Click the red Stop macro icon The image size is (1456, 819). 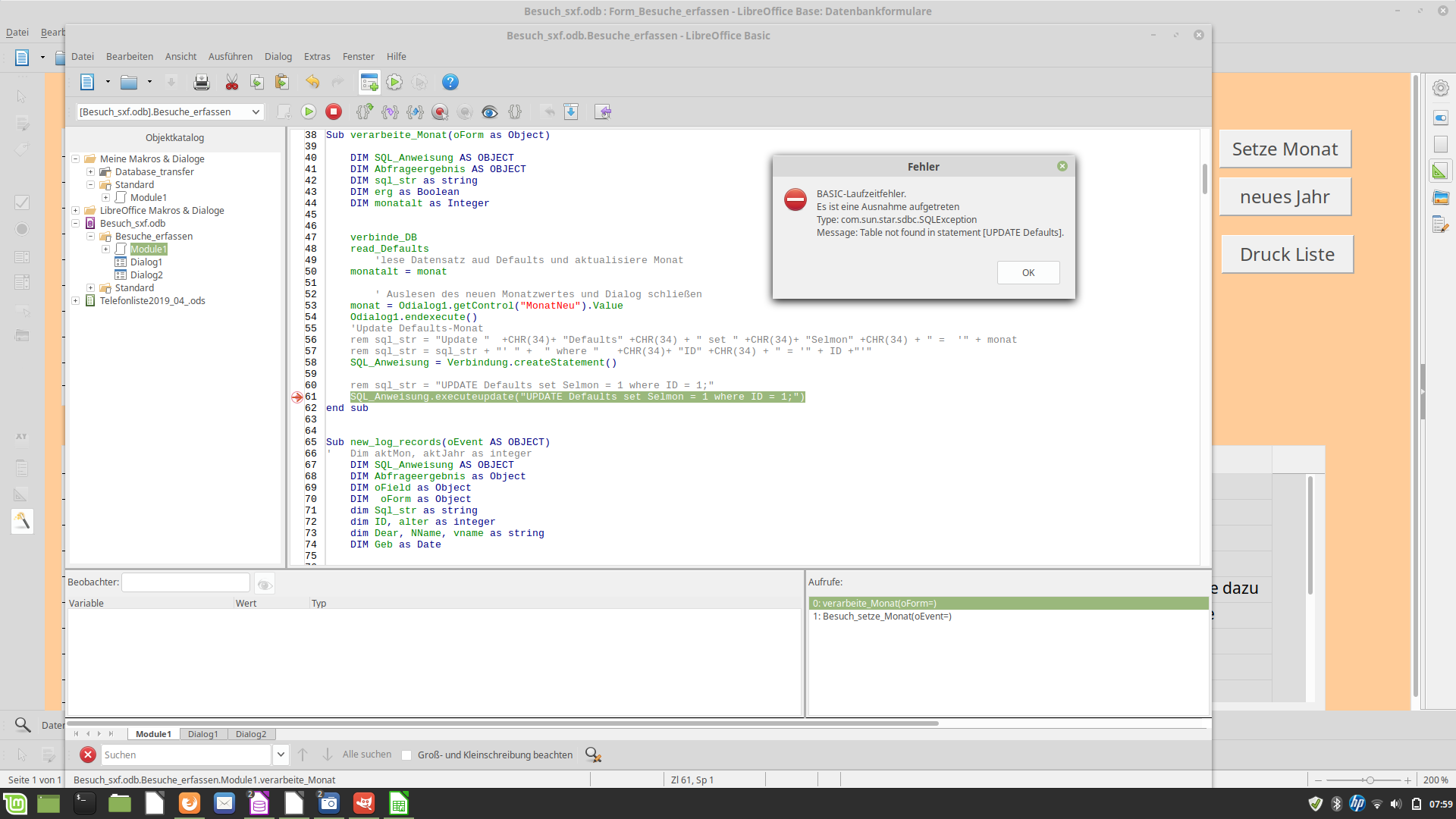334,112
